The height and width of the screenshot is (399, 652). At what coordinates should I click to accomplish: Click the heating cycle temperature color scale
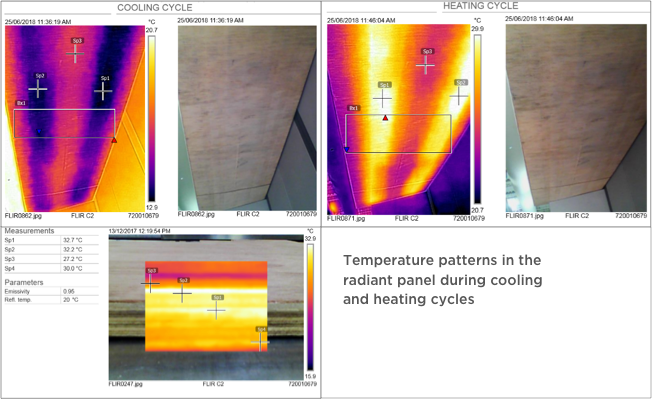(x=477, y=119)
